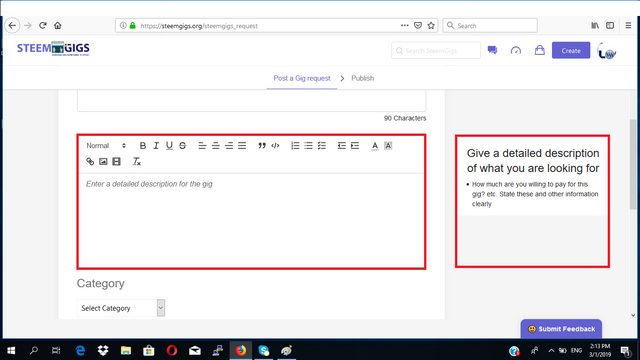Click the Create button
This screenshot has width=640, height=360.
[x=571, y=51]
